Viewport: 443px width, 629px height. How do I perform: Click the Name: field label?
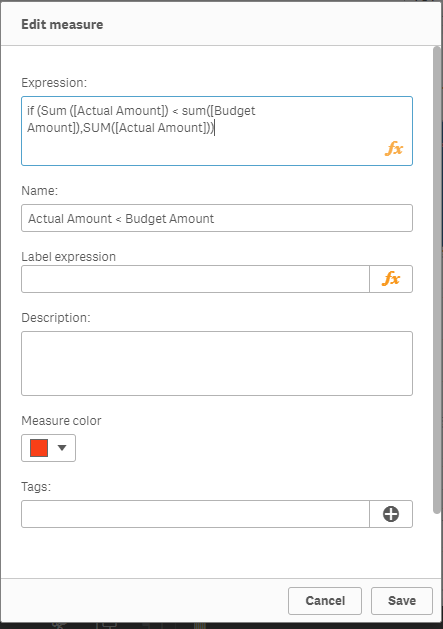point(39,191)
